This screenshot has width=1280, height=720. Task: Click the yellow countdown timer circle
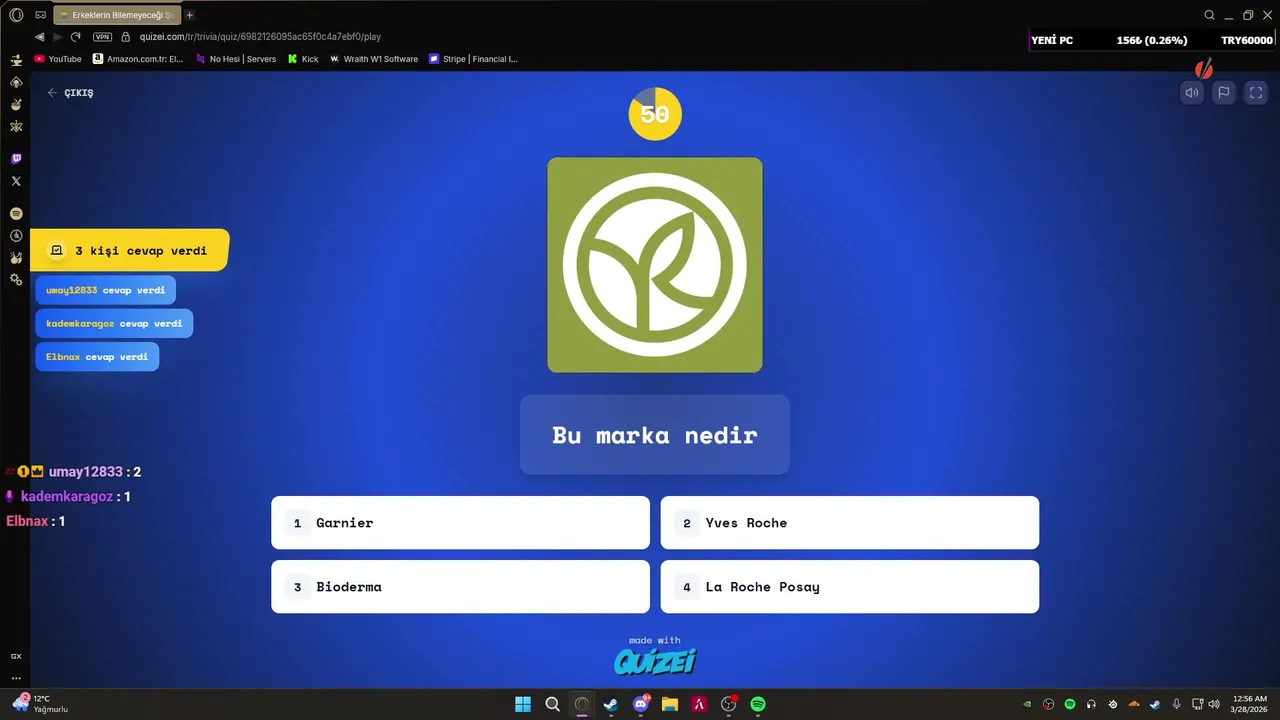[x=655, y=114]
